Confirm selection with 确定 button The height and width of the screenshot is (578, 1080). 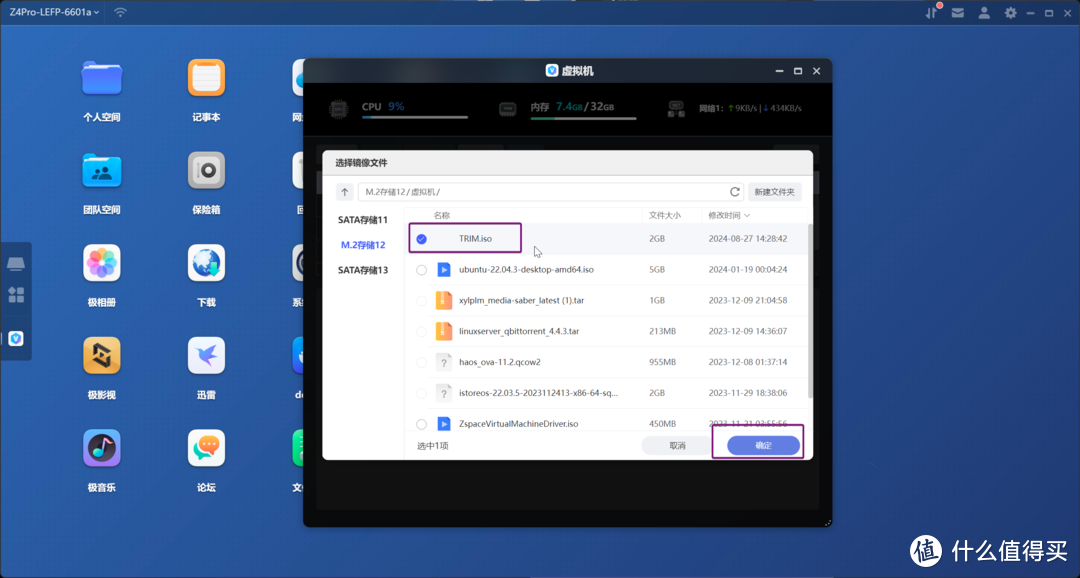(x=763, y=445)
